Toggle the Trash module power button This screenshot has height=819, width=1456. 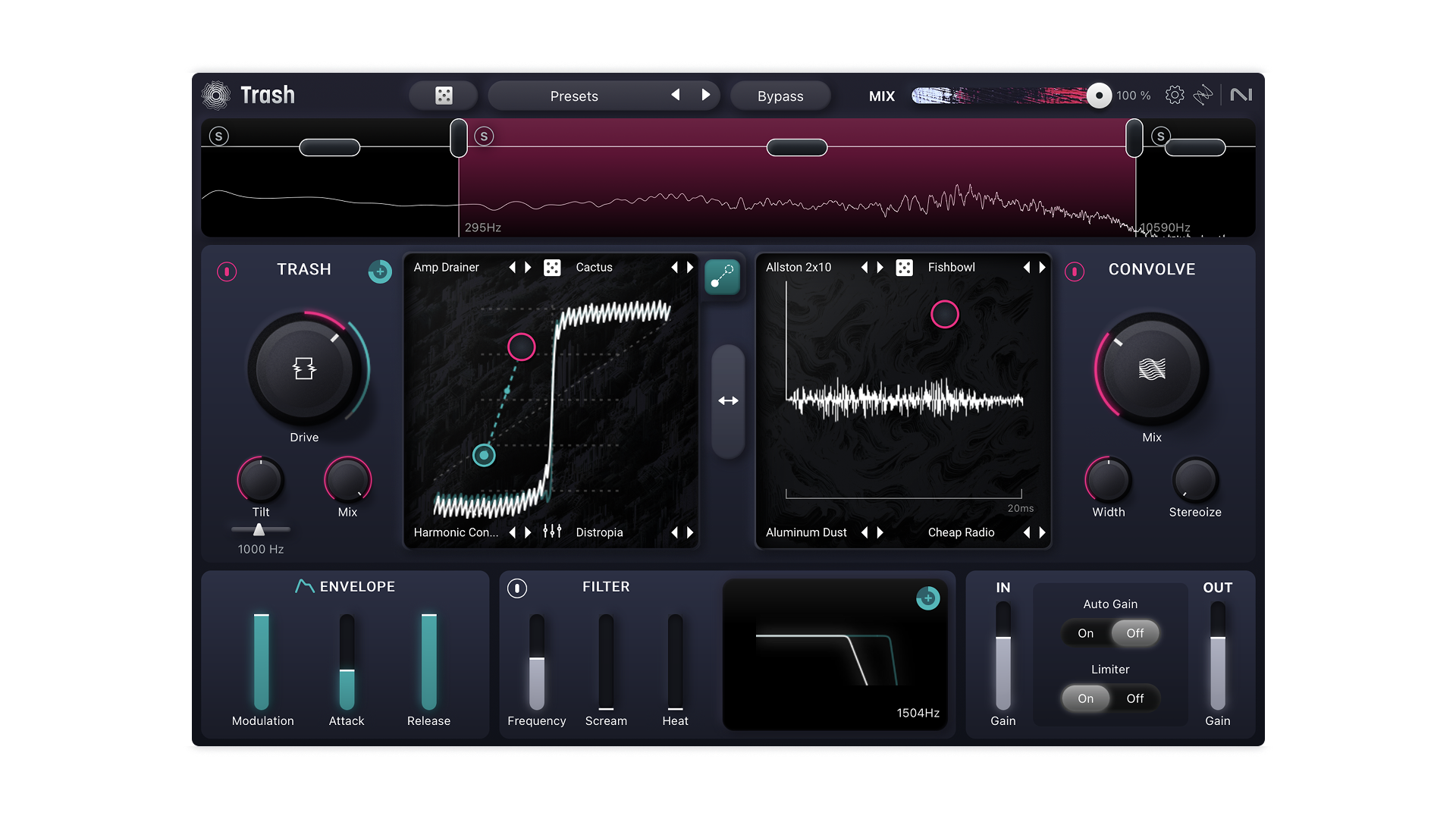pyautogui.click(x=227, y=271)
